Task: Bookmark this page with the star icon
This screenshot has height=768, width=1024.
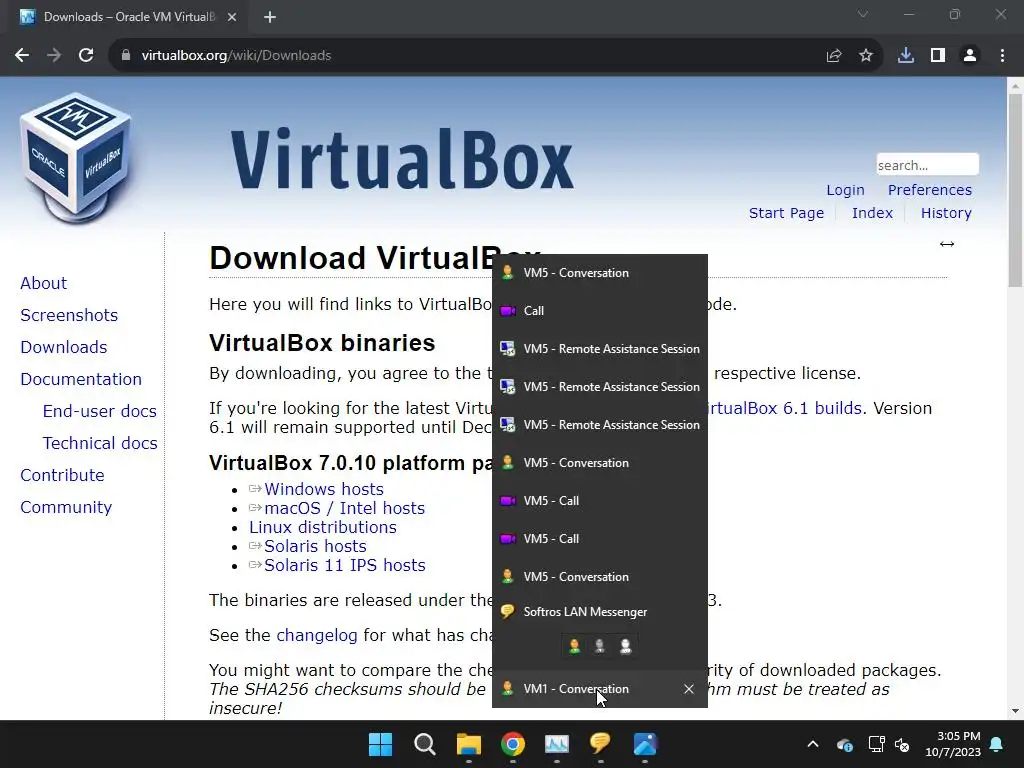Action: [866, 56]
